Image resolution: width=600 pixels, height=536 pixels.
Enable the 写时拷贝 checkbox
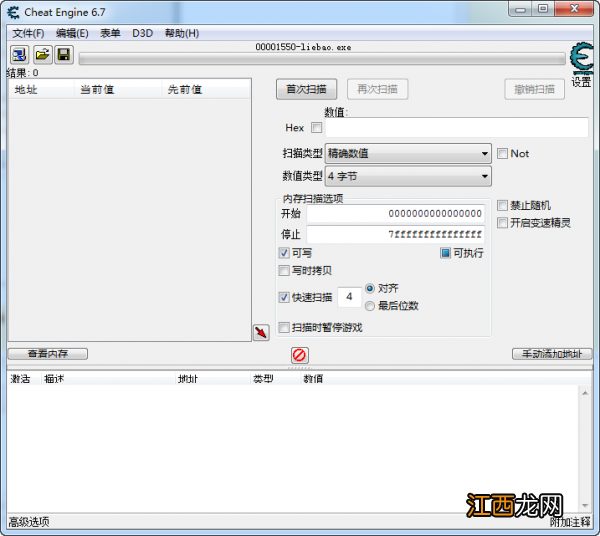[284, 271]
